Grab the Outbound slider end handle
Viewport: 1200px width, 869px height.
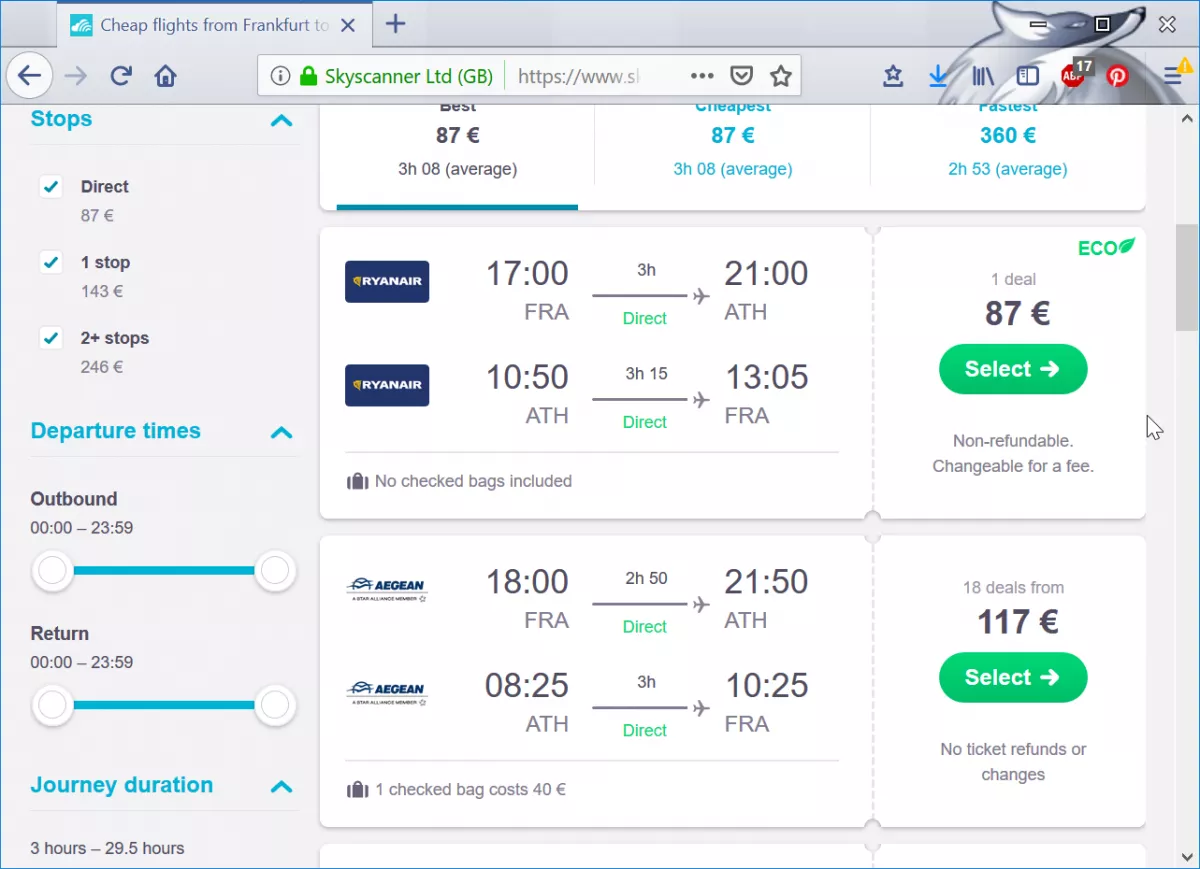[274, 571]
